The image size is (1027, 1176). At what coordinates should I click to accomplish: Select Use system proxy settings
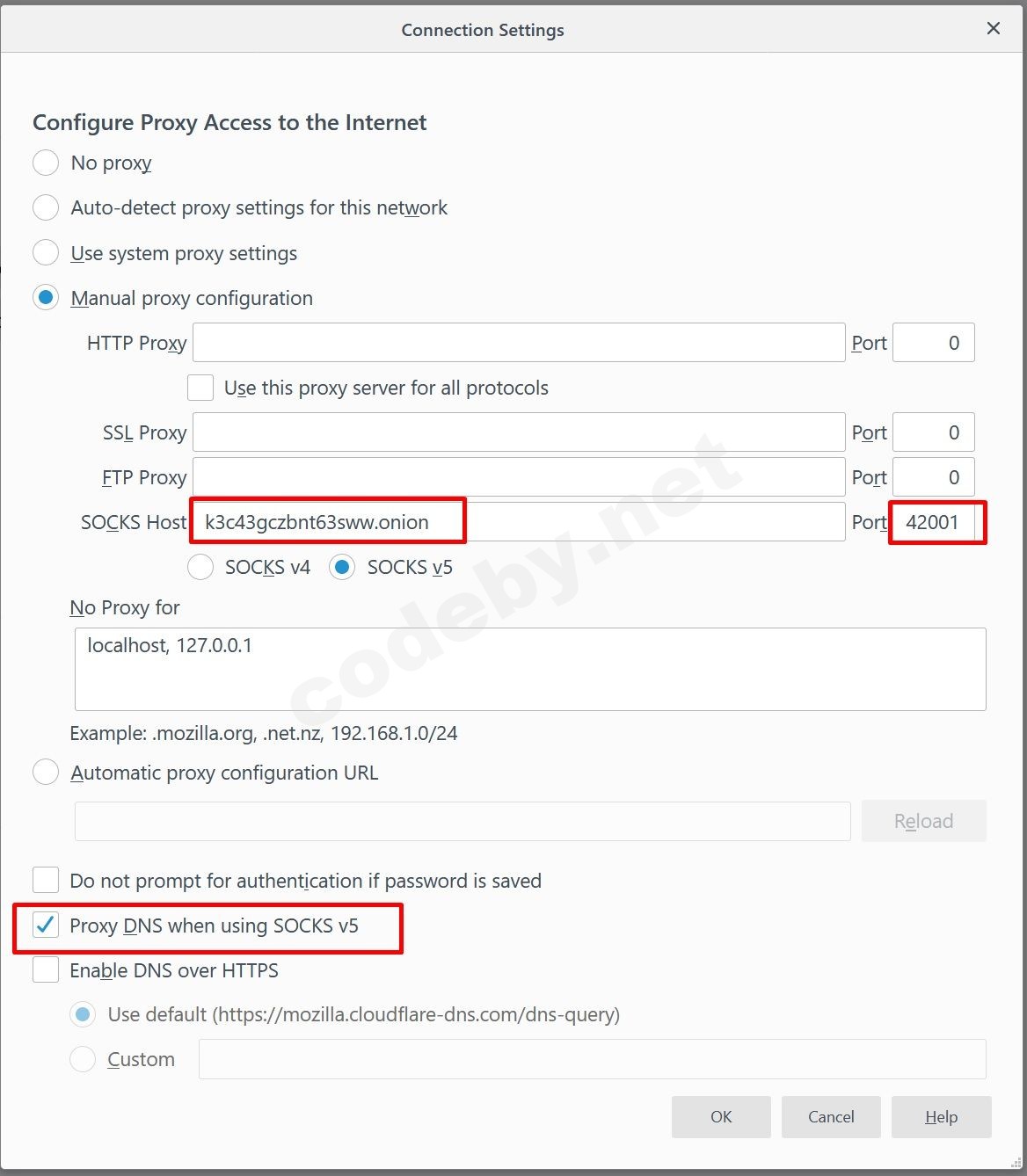click(x=46, y=253)
